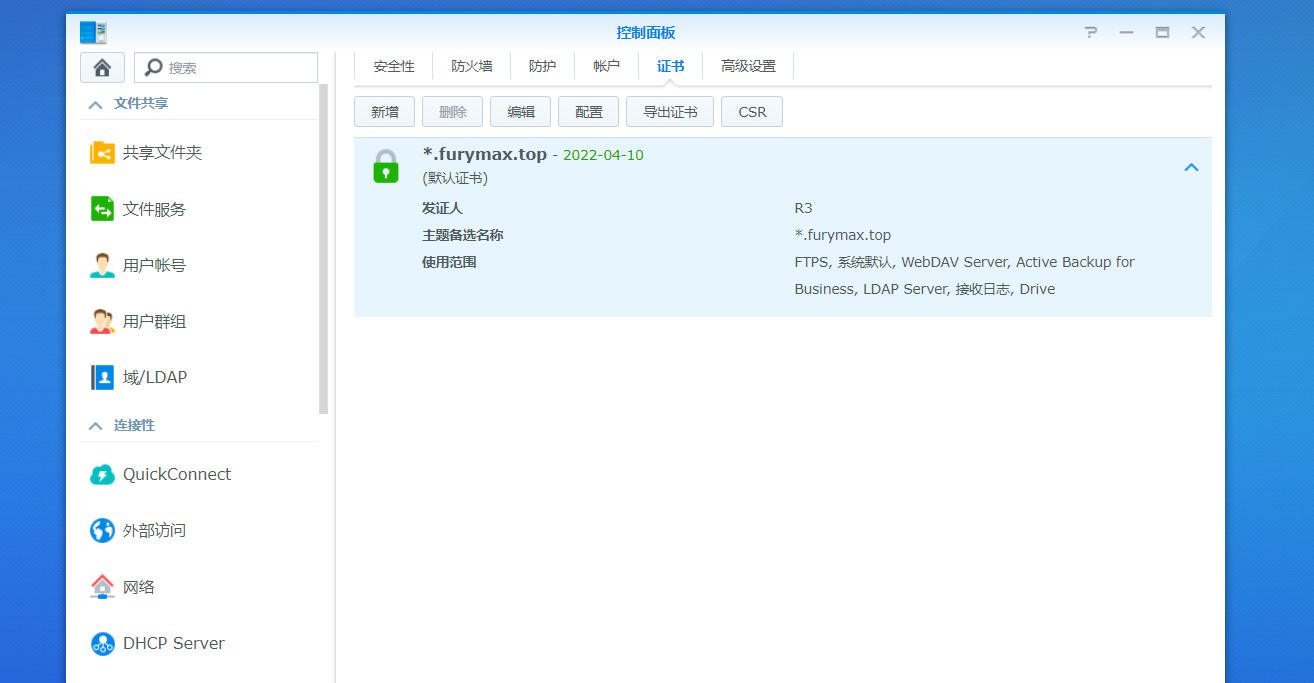Maximize the Control Panel window
1314x683 pixels.
(1162, 32)
